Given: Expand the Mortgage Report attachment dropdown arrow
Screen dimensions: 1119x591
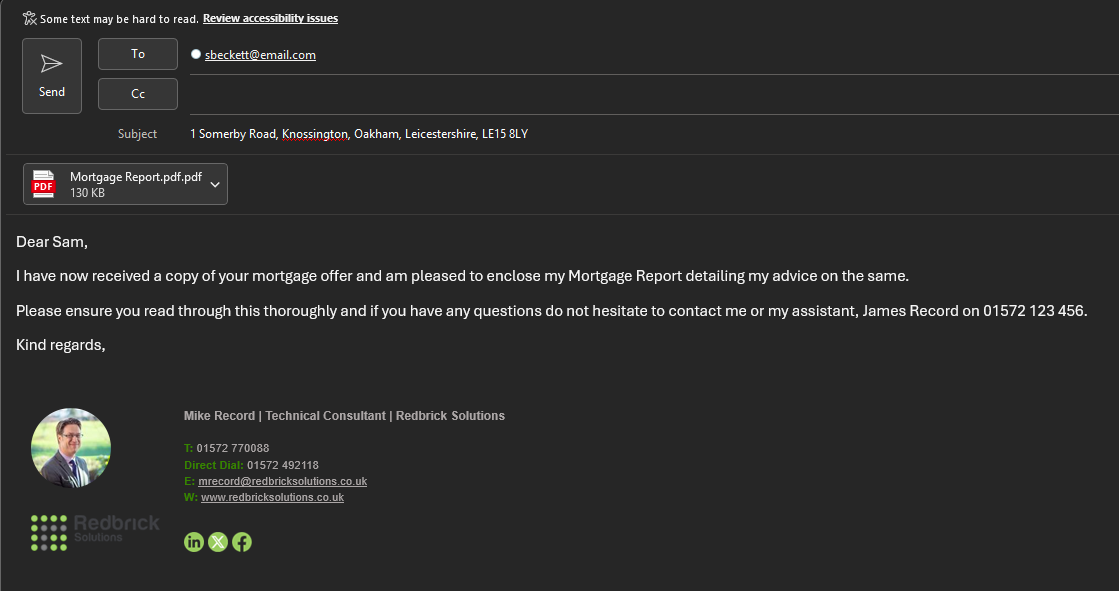Looking at the screenshot, I should click(215, 185).
